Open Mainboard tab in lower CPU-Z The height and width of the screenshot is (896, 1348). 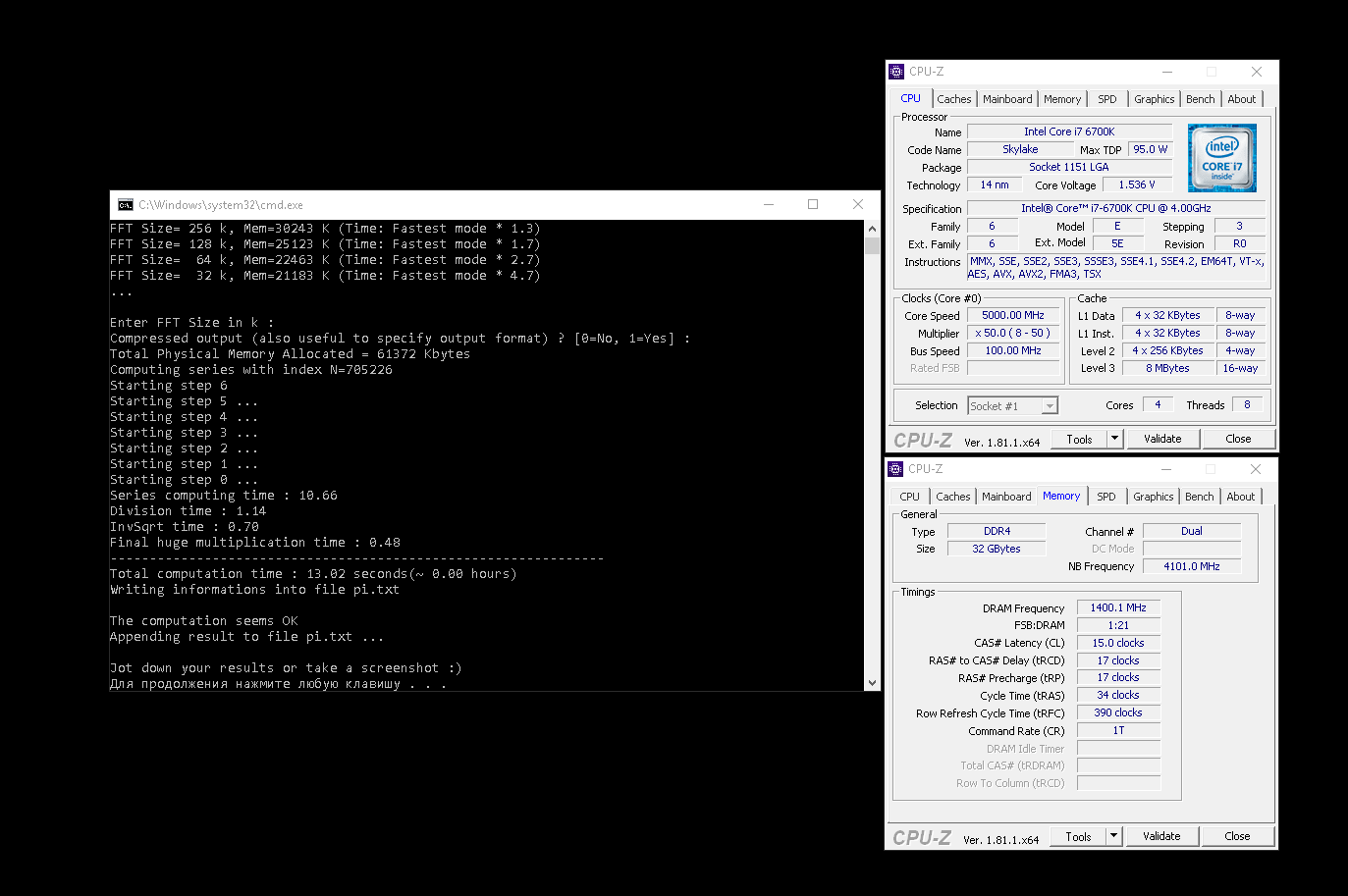coord(1006,497)
